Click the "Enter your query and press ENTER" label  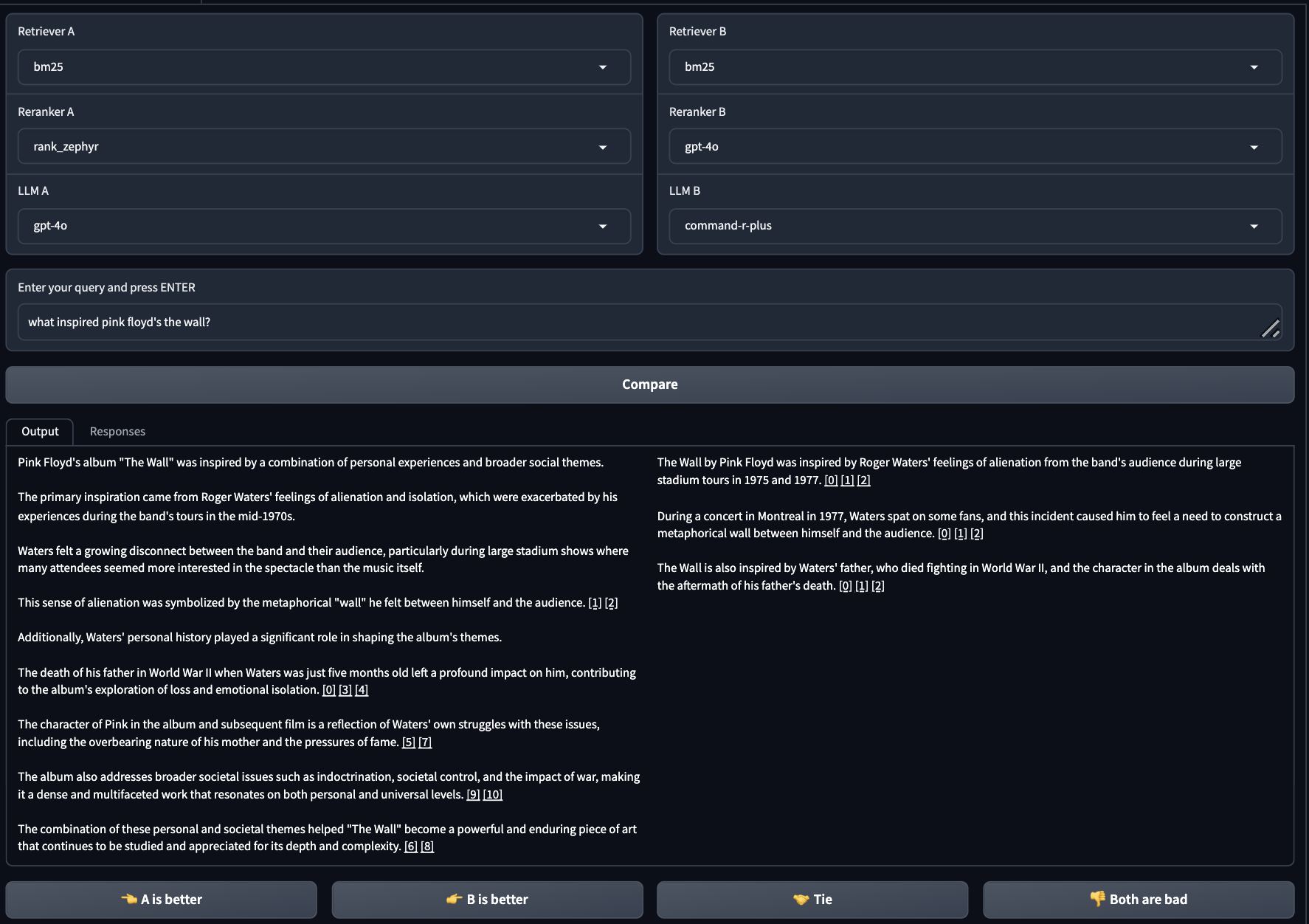[x=106, y=288]
